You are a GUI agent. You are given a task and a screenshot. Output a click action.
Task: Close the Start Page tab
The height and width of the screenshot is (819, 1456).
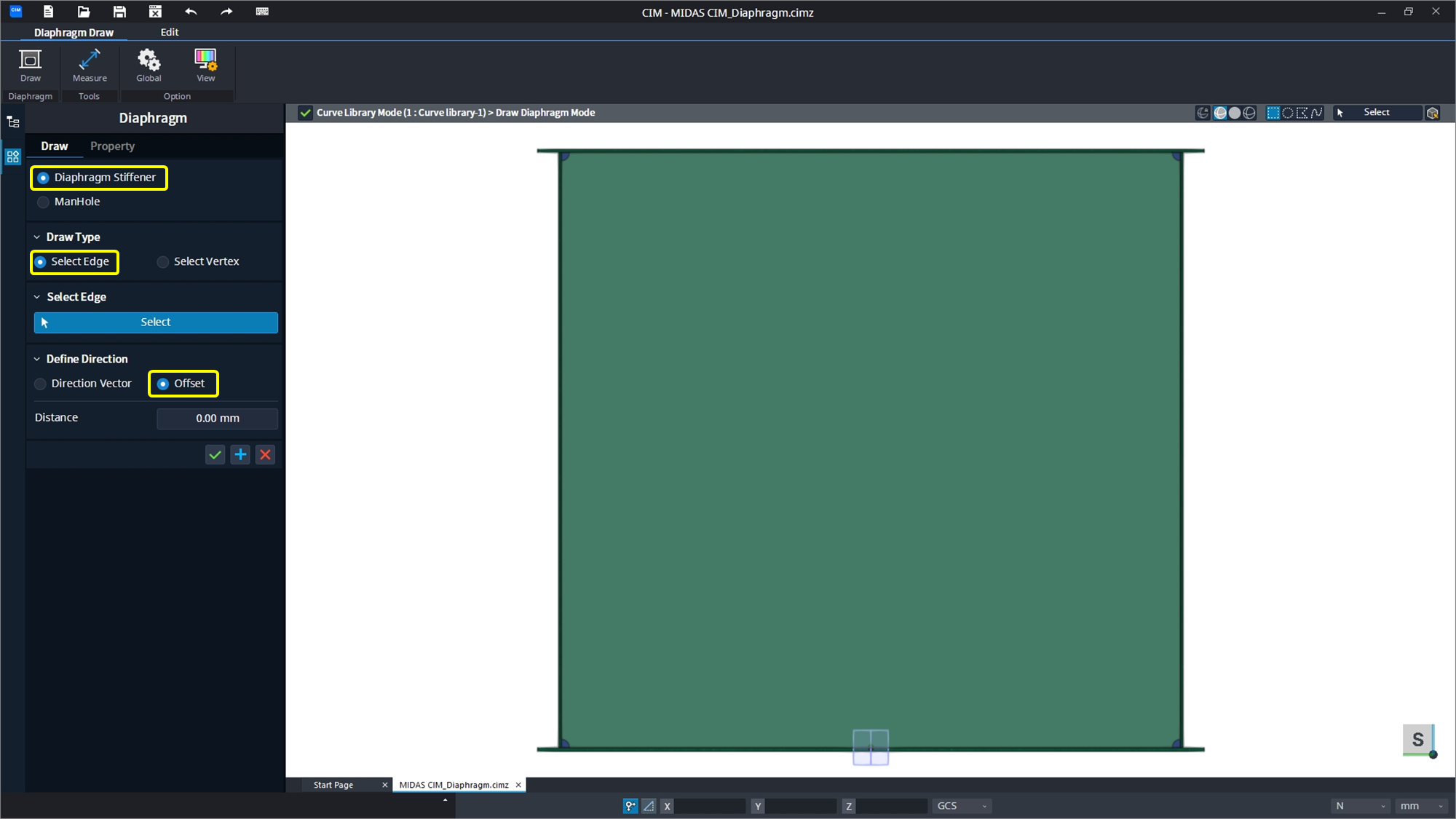(385, 785)
